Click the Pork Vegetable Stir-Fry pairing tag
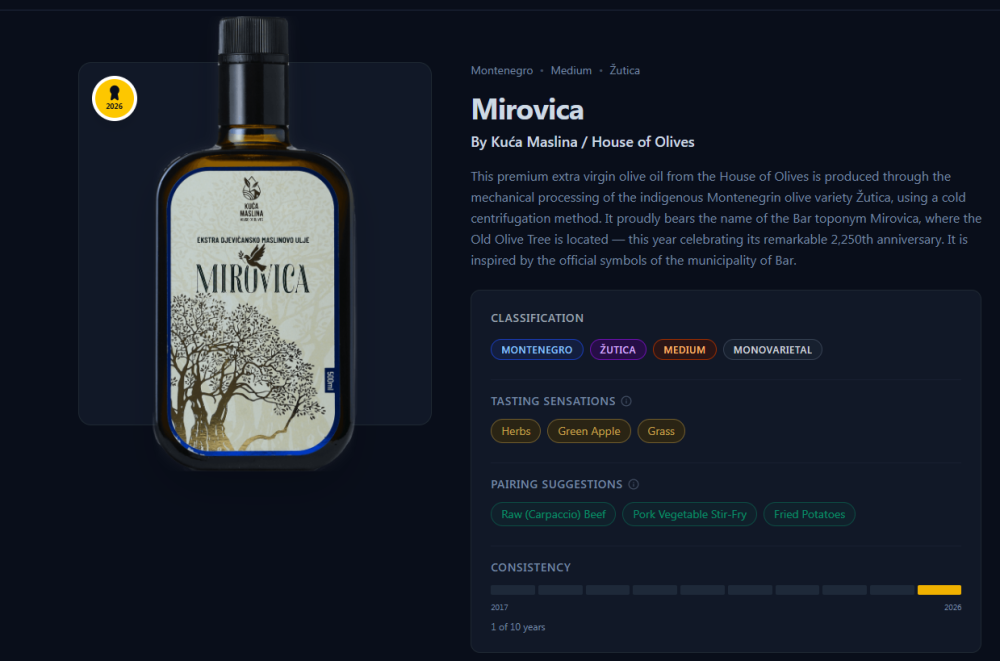 (689, 514)
